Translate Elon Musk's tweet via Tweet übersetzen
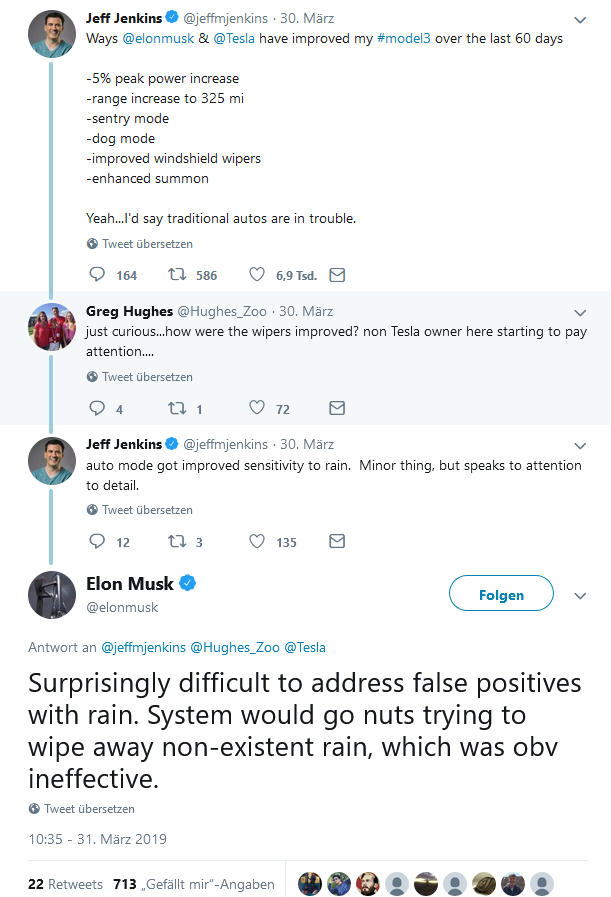The height and width of the screenshot is (897, 611). click(89, 808)
